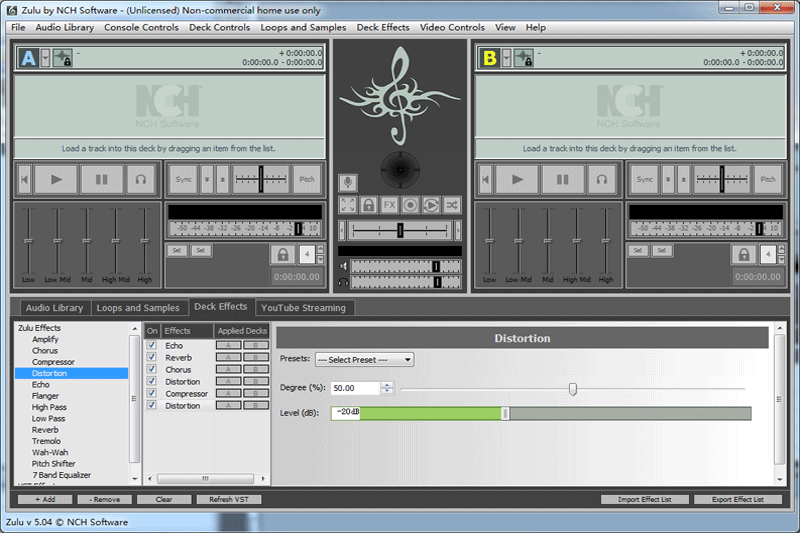Click the Deck B load-lock icon in header
Viewport: 800px width, 533px height.
coord(524,58)
